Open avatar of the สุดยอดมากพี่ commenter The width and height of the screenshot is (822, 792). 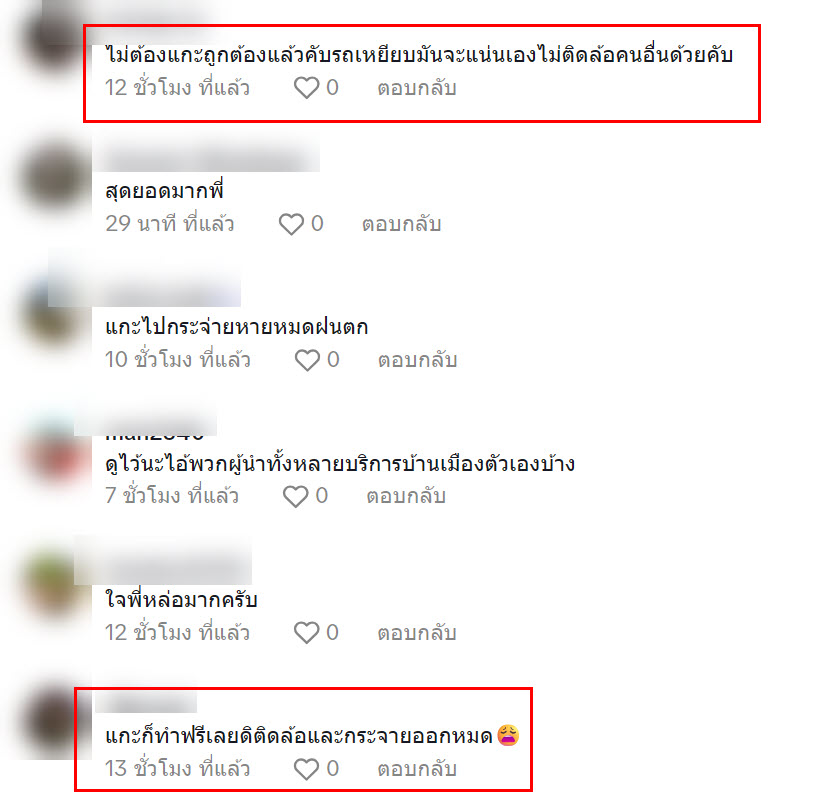tap(55, 178)
